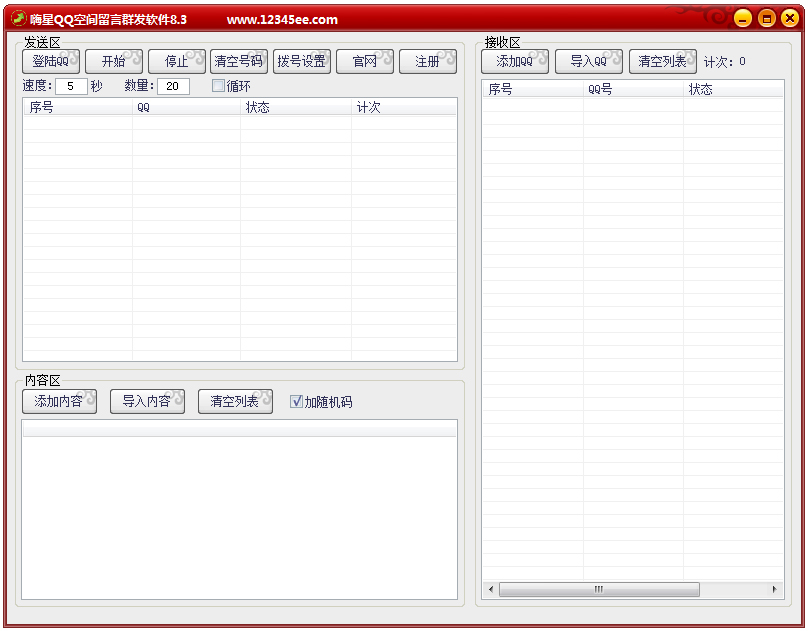Click the 登陆QQ login button
This screenshot has width=809, height=631.
pyautogui.click(x=51, y=62)
